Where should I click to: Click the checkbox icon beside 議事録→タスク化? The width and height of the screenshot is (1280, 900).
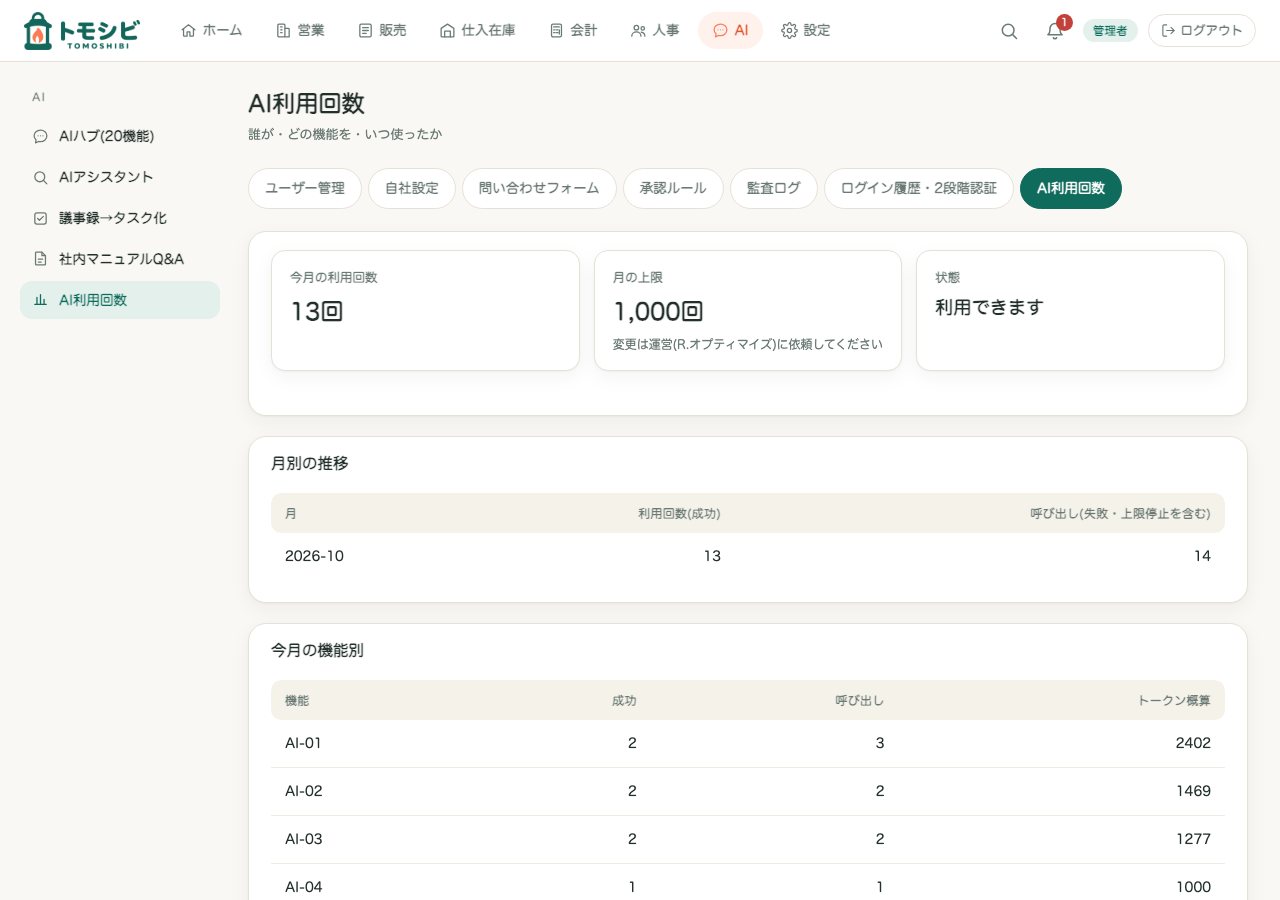coord(41,218)
